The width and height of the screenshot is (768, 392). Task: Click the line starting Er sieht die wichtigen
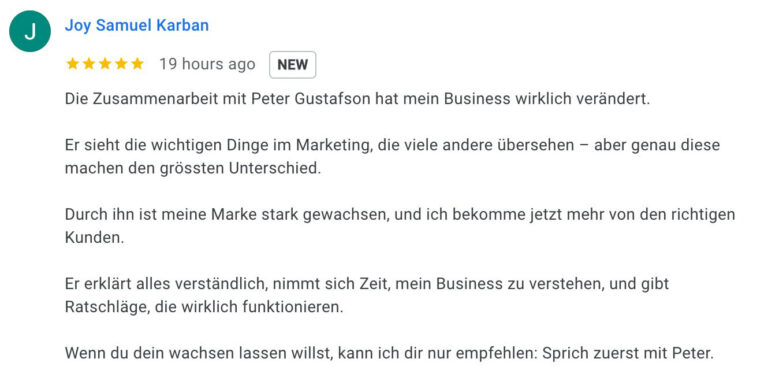pos(392,146)
